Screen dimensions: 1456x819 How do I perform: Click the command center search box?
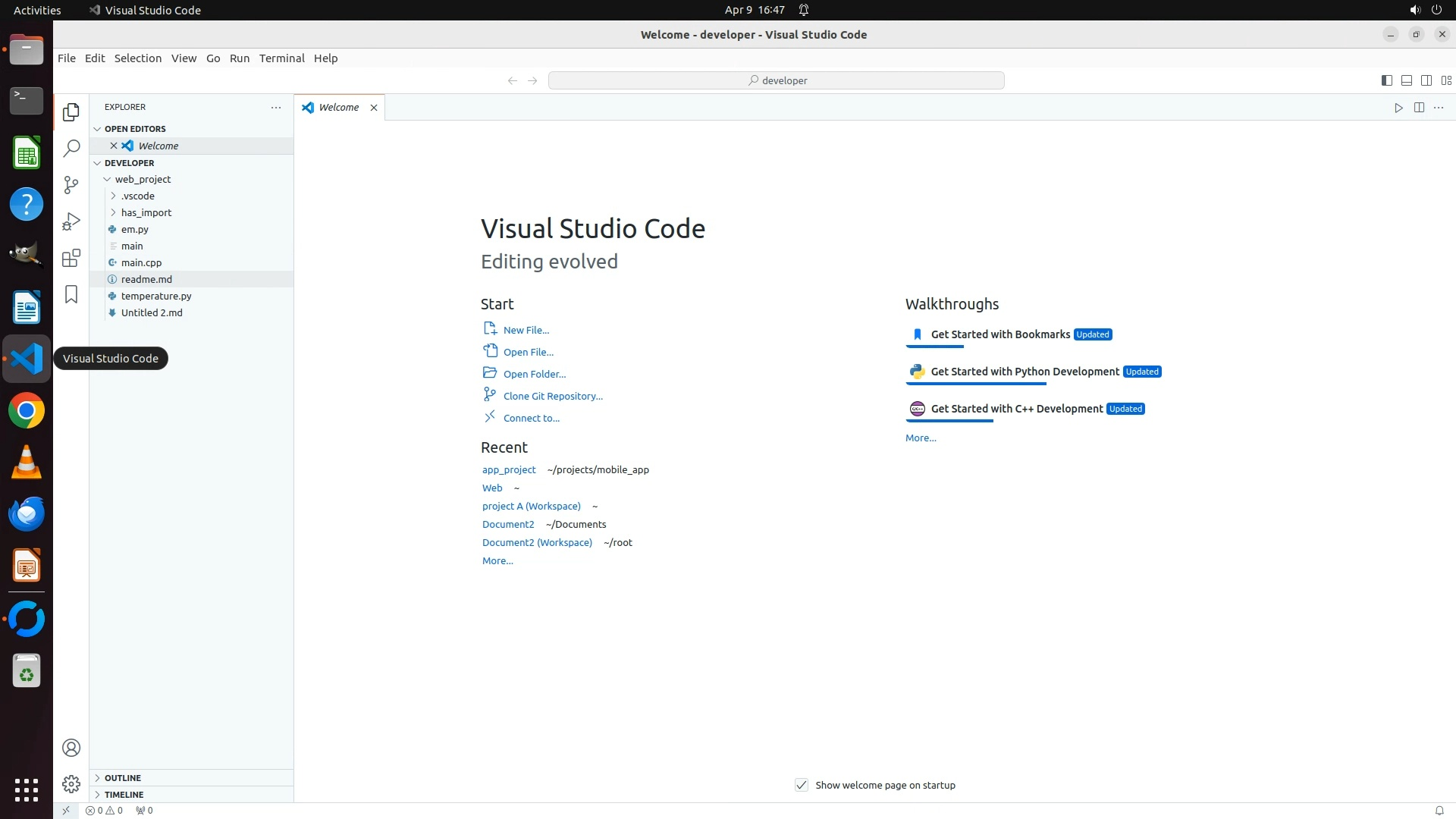776,80
